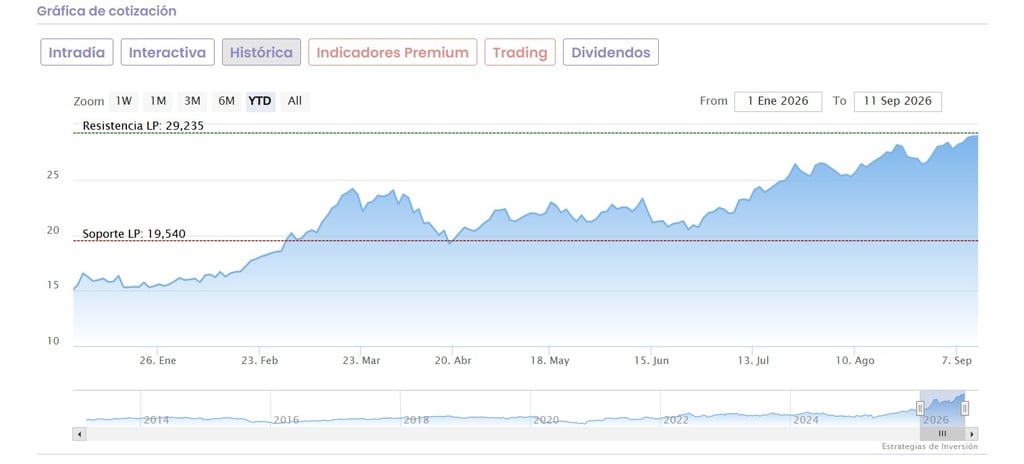Click the navigator scrollbar left arrow
Image resolution: width=1024 pixels, height=464 pixels.
click(80, 434)
